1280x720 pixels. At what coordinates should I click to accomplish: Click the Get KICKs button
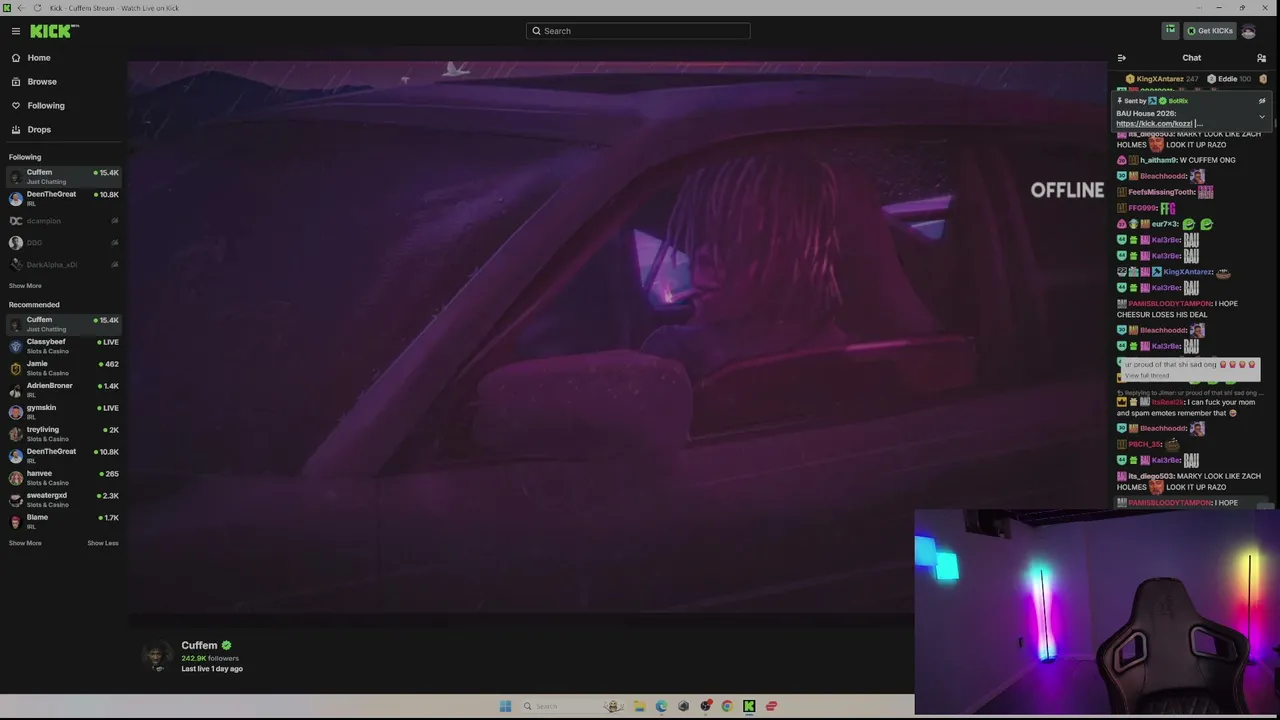click(x=1210, y=31)
